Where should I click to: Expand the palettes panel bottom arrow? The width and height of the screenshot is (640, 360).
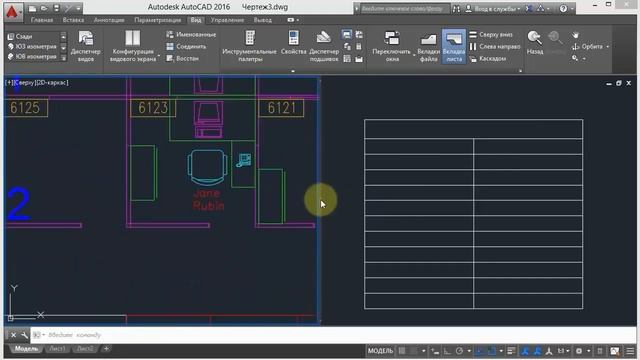coord(293,71)
